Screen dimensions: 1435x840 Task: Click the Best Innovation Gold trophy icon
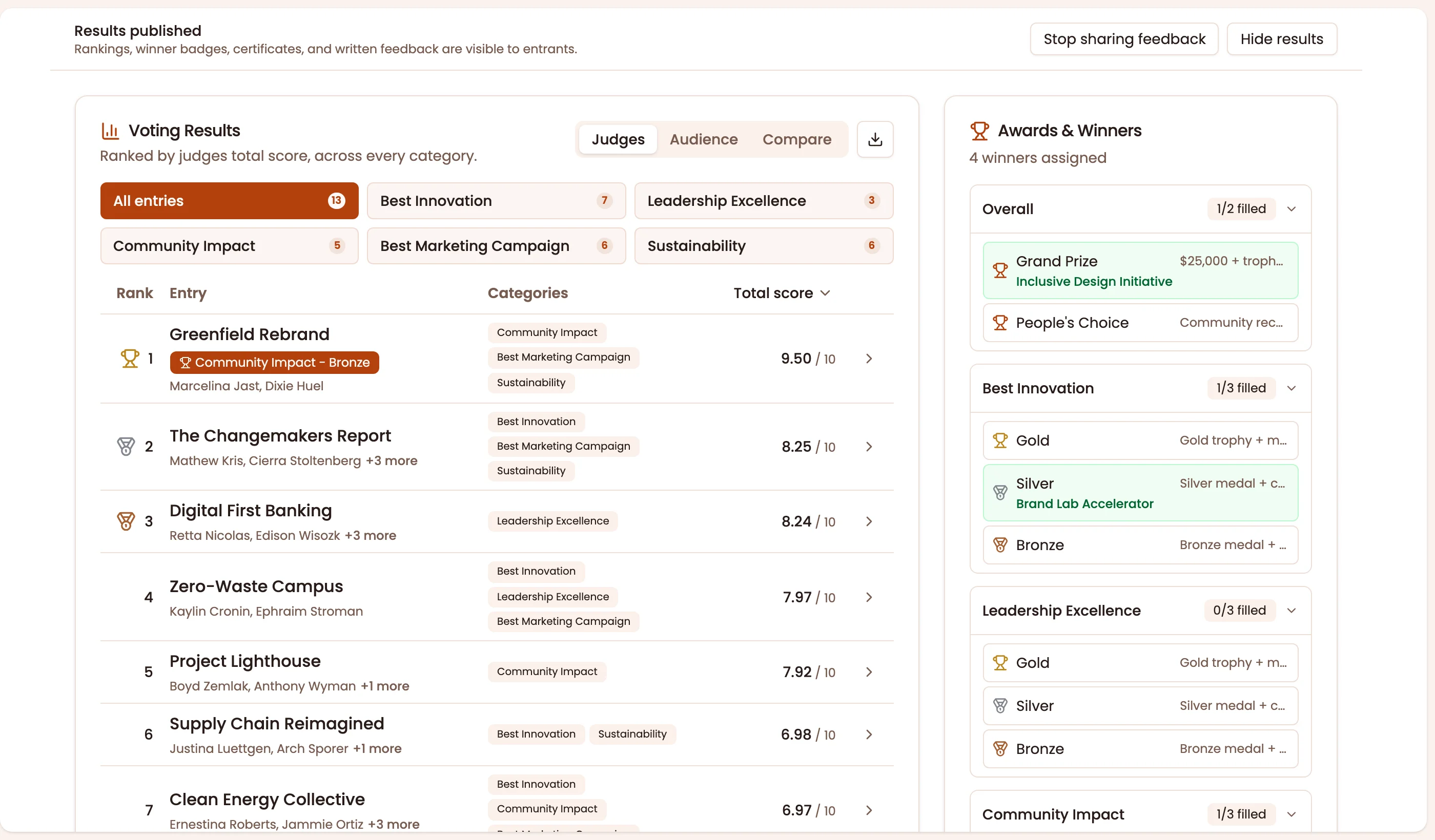(1000, 440)
